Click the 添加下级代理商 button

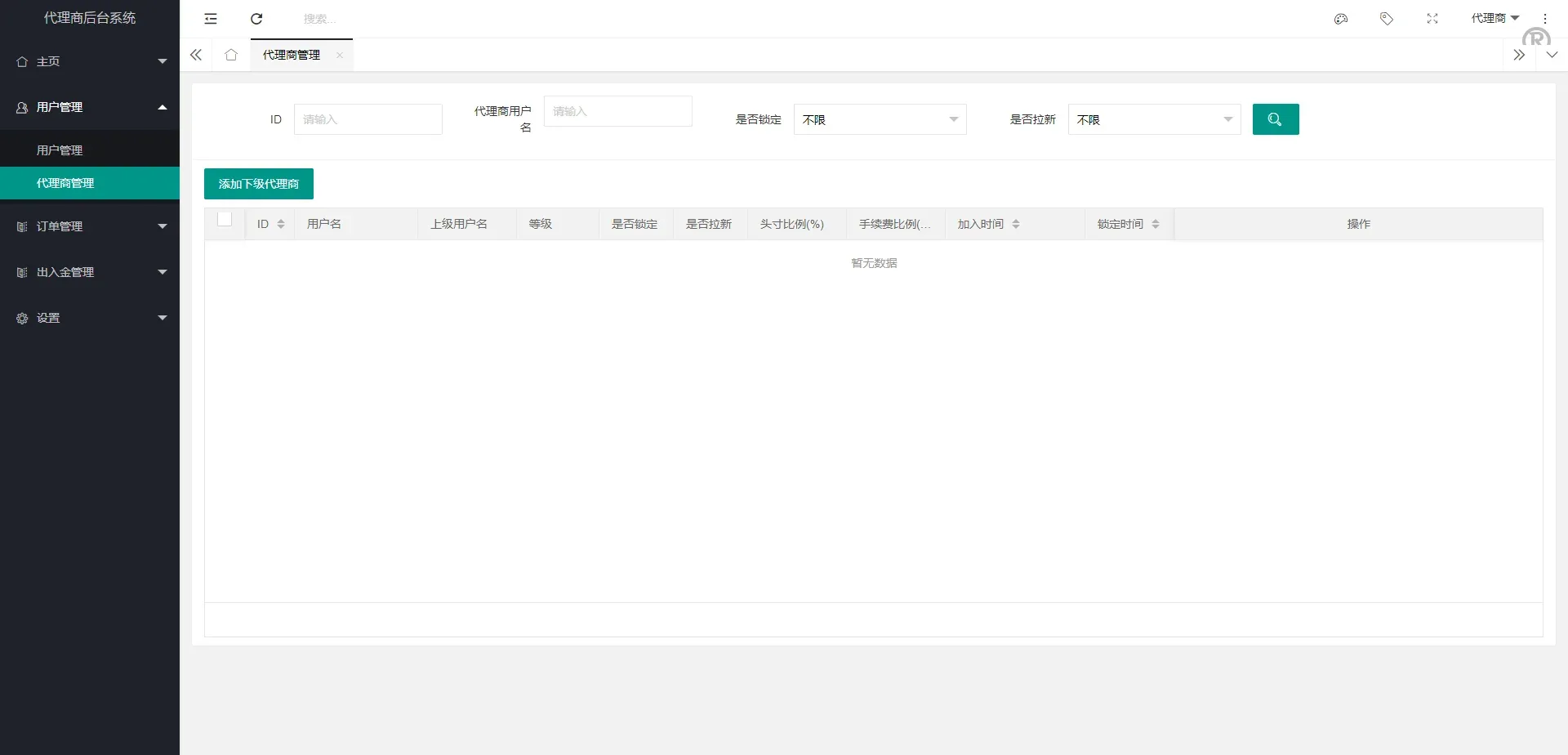pos(259,184)
